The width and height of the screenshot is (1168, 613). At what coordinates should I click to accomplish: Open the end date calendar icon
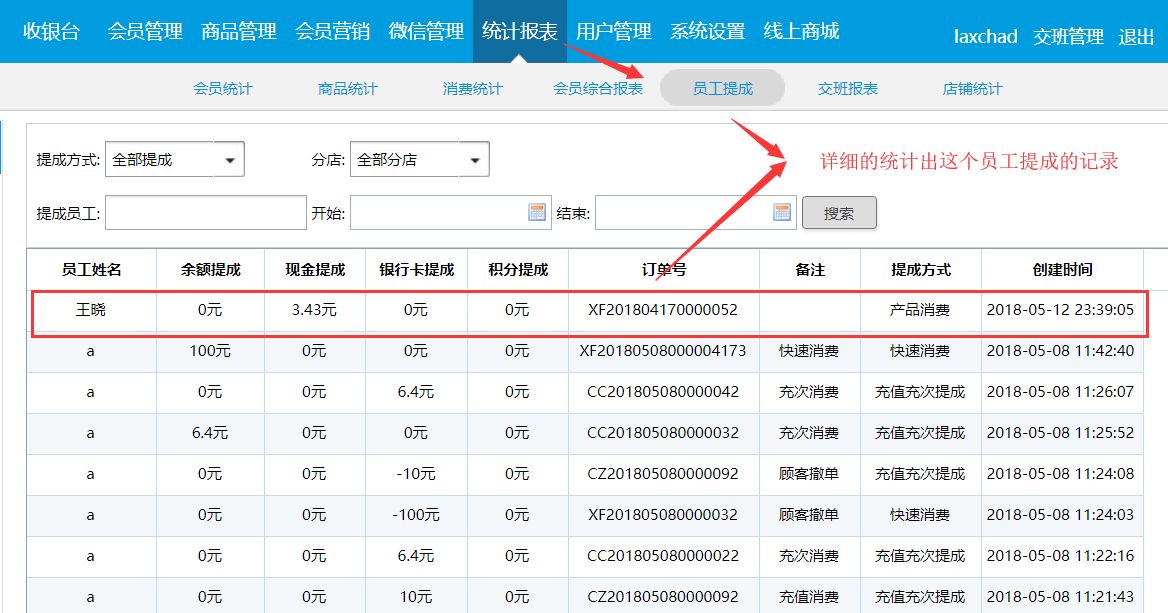782,212
